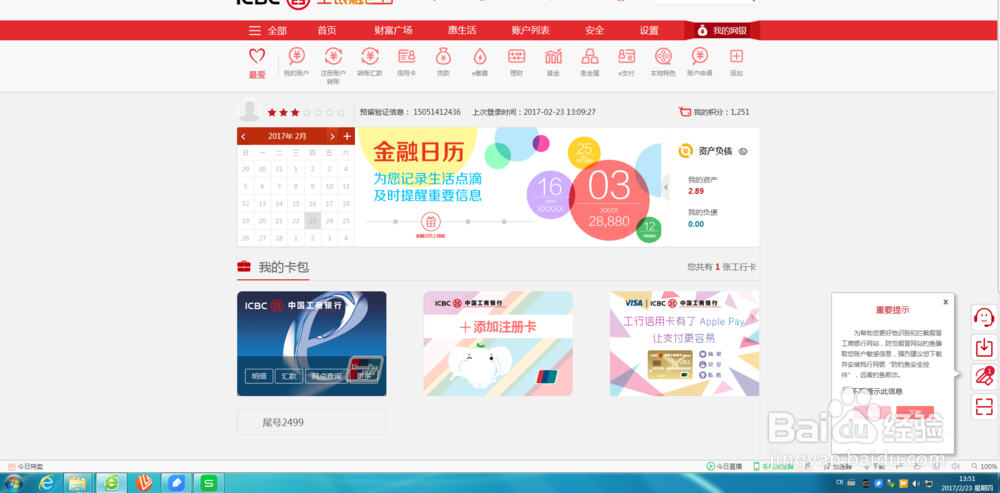Go to next month in calendar

point(332,136)
